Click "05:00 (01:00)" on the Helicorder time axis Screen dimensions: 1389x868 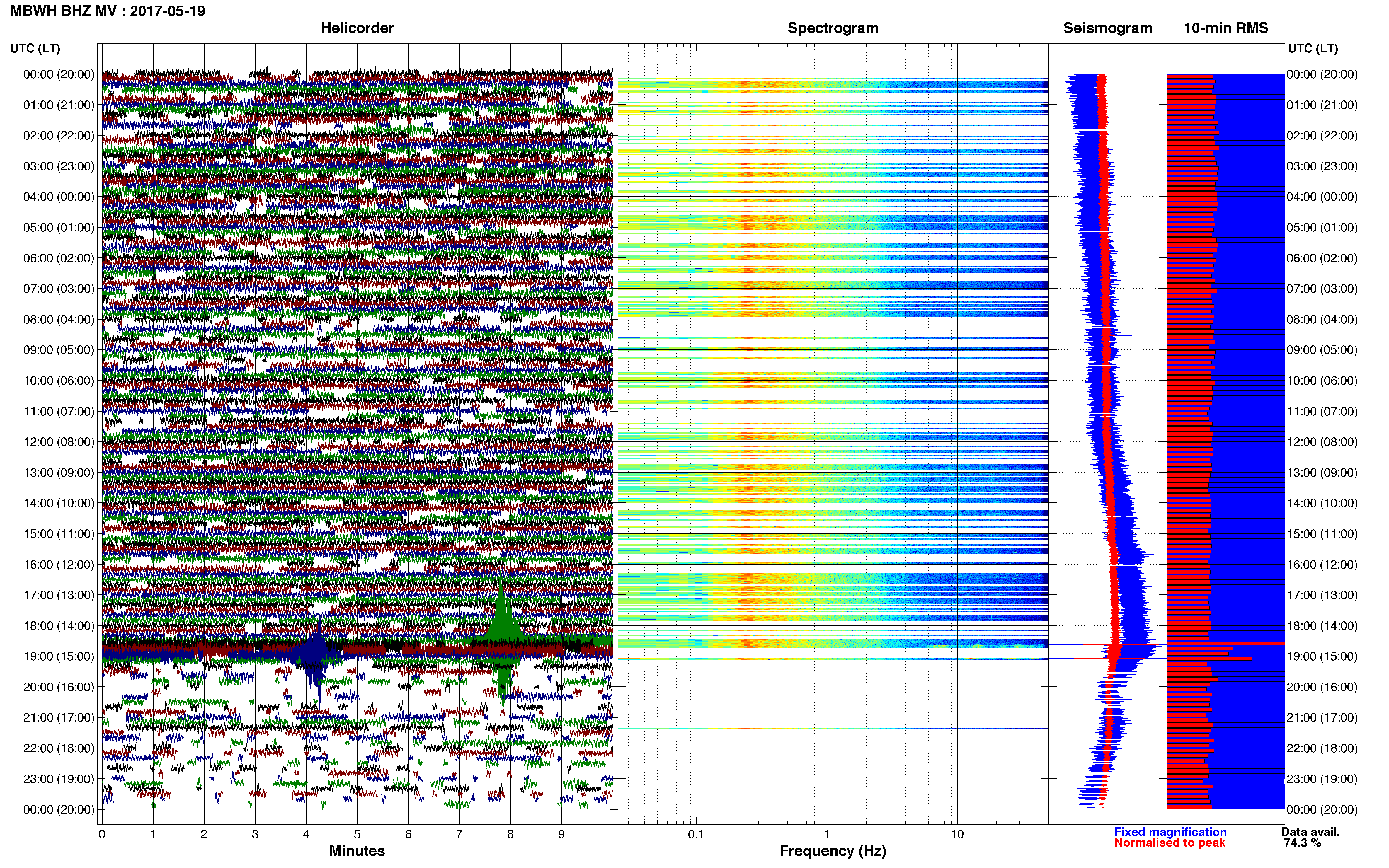tap(59, 227)
